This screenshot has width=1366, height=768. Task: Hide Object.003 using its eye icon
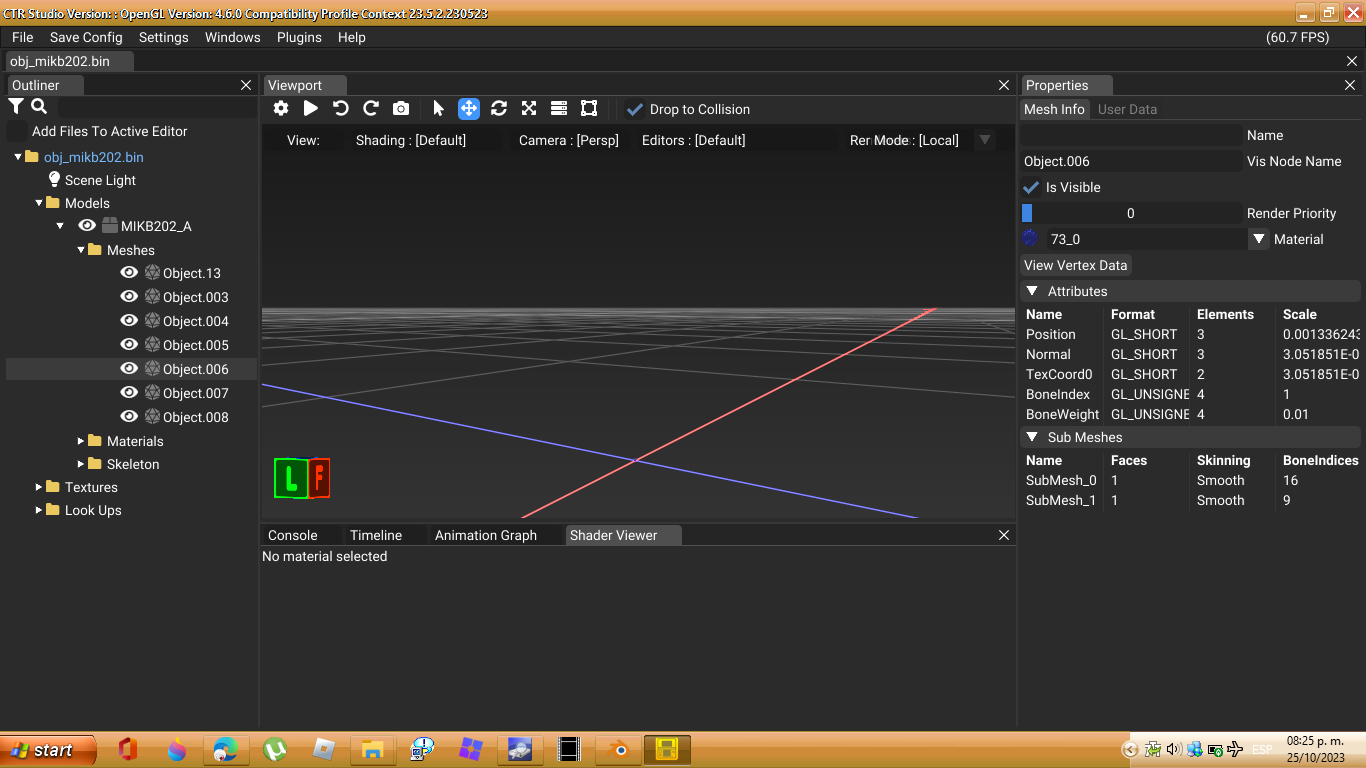129,296
